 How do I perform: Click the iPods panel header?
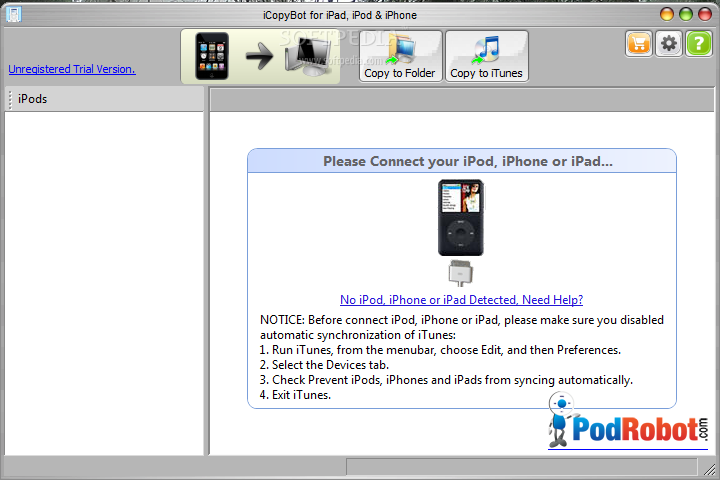coord(104,99)
